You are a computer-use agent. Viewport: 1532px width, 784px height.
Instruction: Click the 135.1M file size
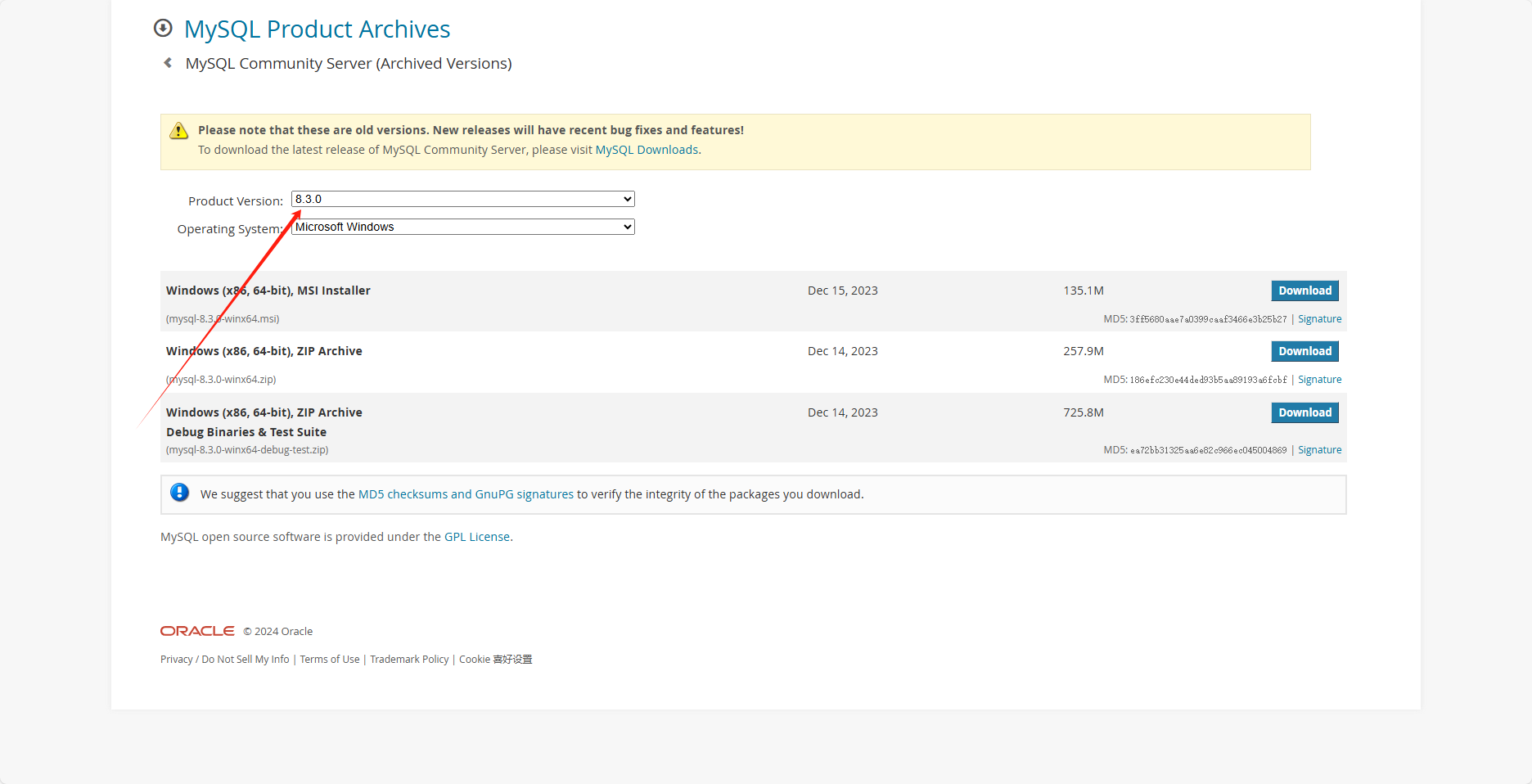click(1084, 291)
